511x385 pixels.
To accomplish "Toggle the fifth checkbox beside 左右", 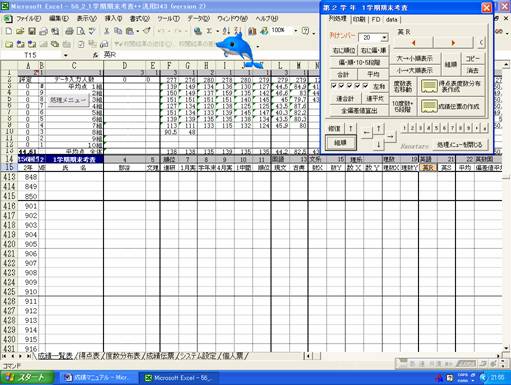I will (365, 86).
